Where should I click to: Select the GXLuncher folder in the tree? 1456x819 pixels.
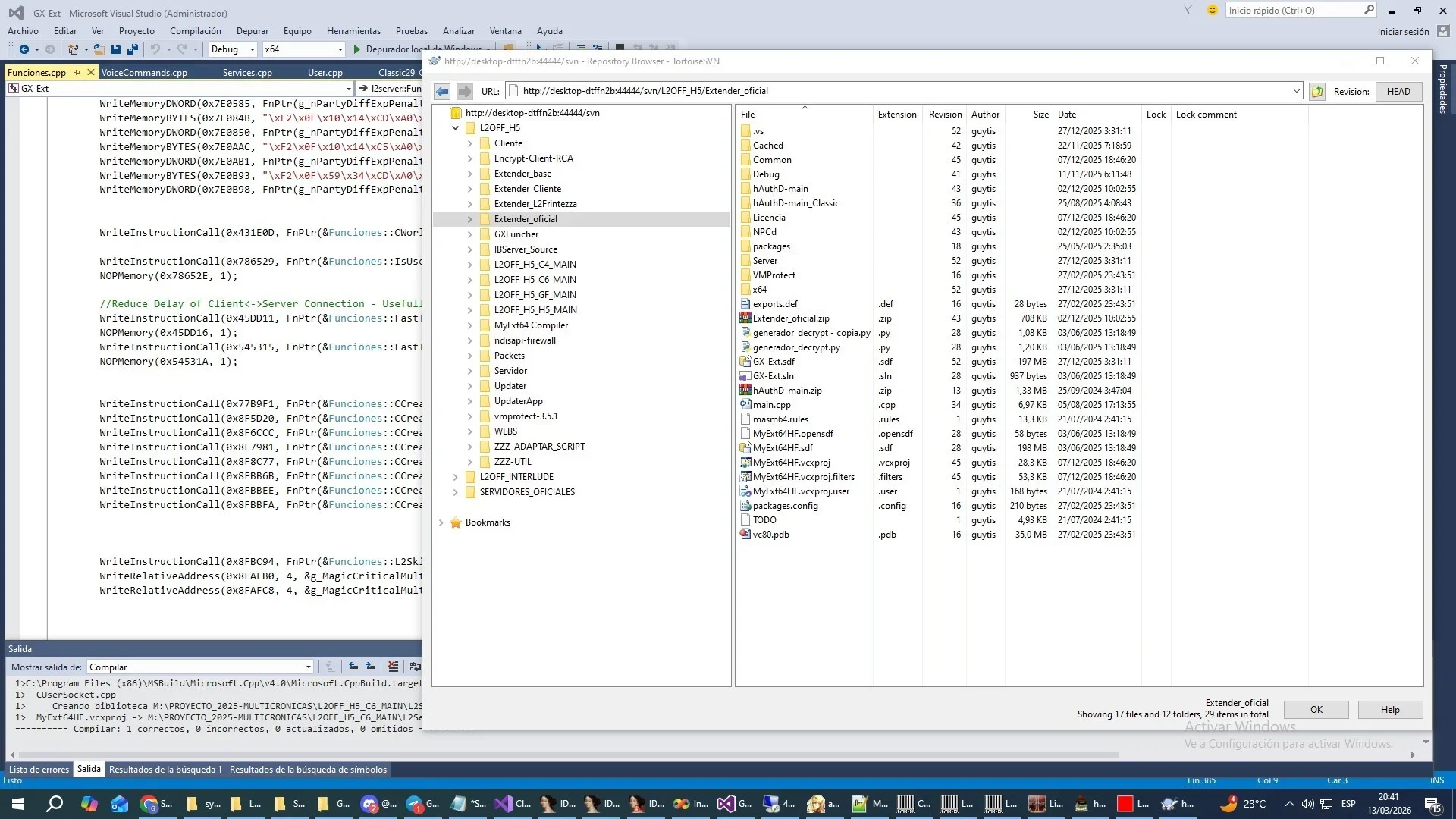516,234
